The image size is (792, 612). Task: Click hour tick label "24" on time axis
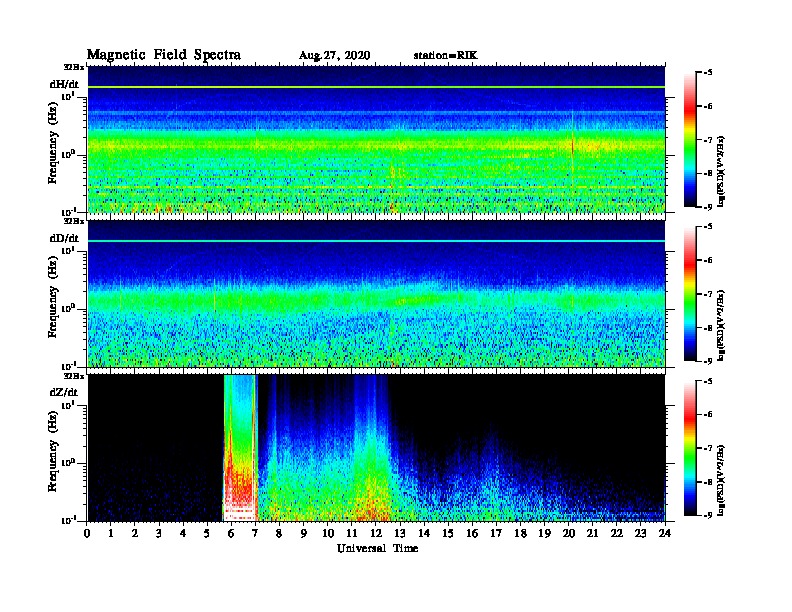[665, 533]
